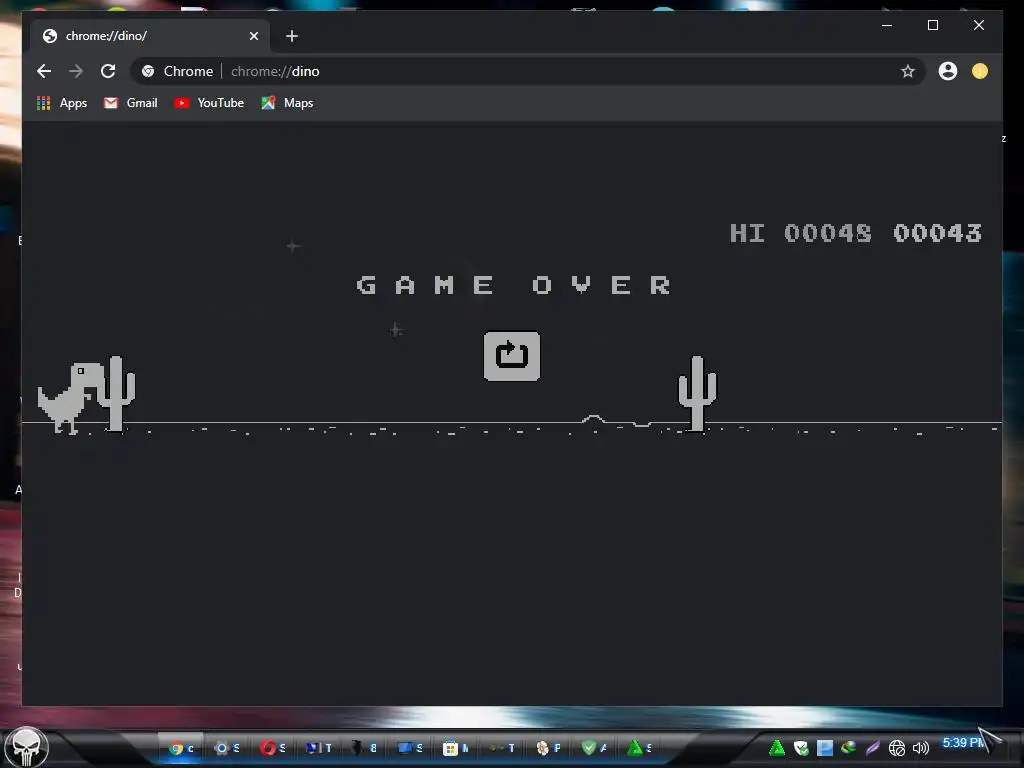Click the HI 00048 high score

[x=801, y=233]
